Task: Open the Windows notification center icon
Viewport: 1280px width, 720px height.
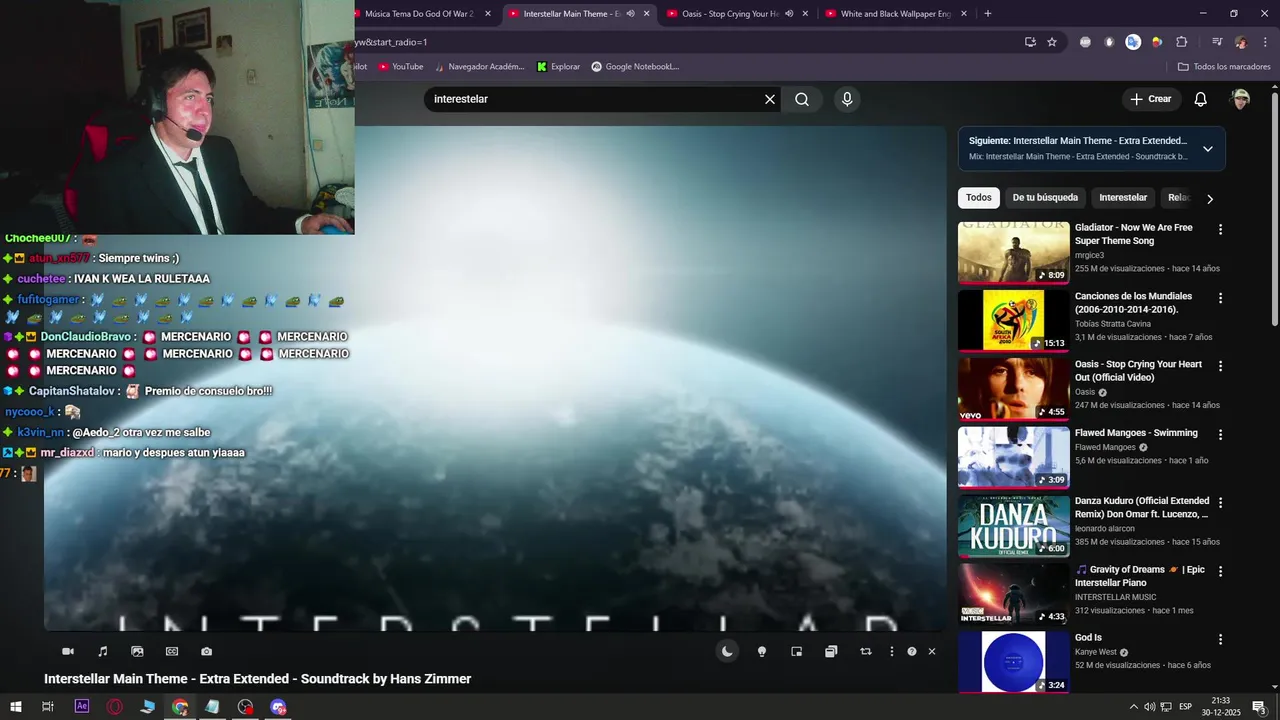Action: tap(1259, 707)
